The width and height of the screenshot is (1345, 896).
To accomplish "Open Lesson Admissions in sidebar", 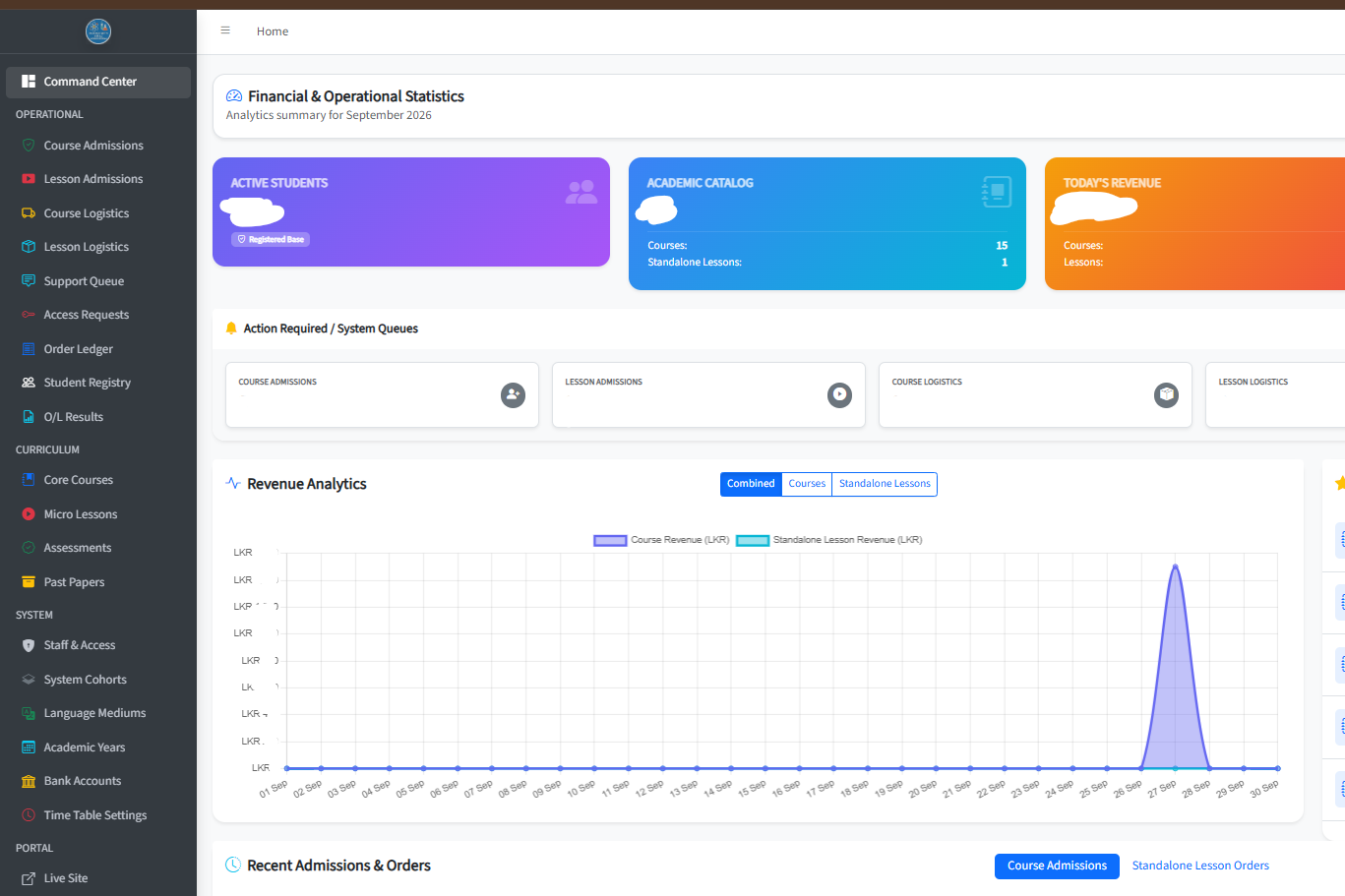I will click(x=98, y=179).
